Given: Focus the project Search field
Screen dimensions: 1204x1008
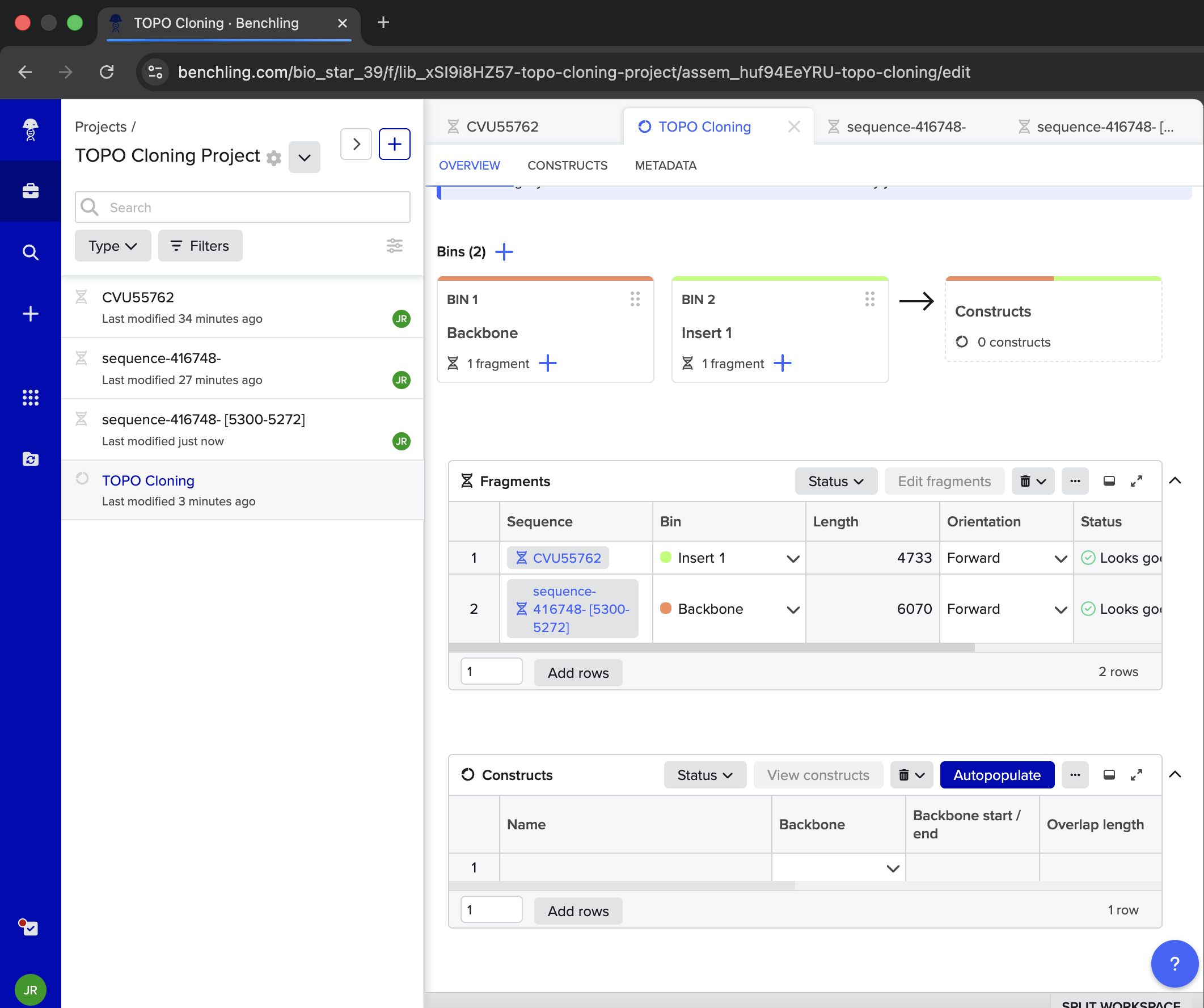Looking at the screenshot, I should pos(243,207).
